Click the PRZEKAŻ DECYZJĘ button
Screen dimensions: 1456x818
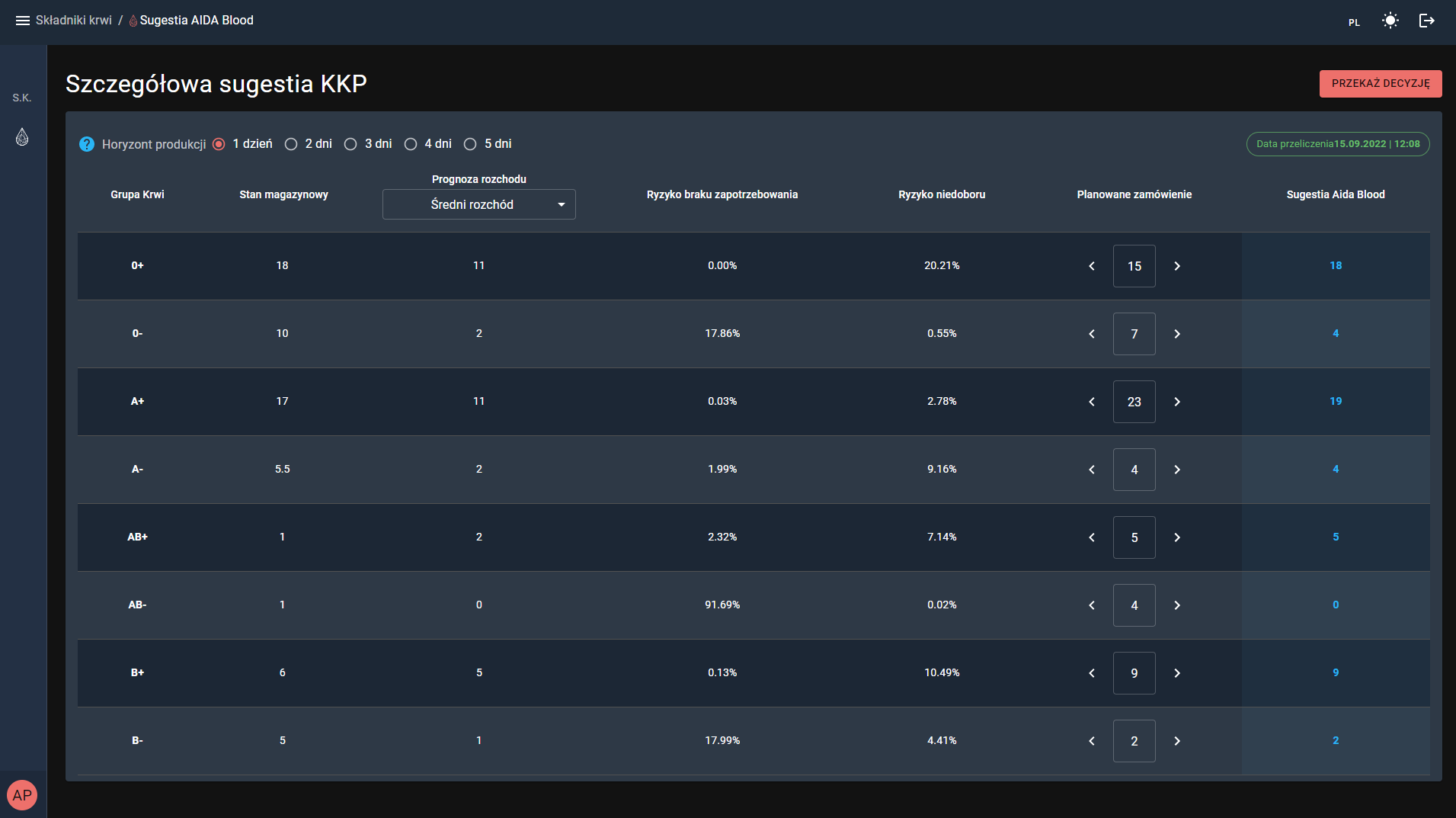click(x=1381, y=84)
